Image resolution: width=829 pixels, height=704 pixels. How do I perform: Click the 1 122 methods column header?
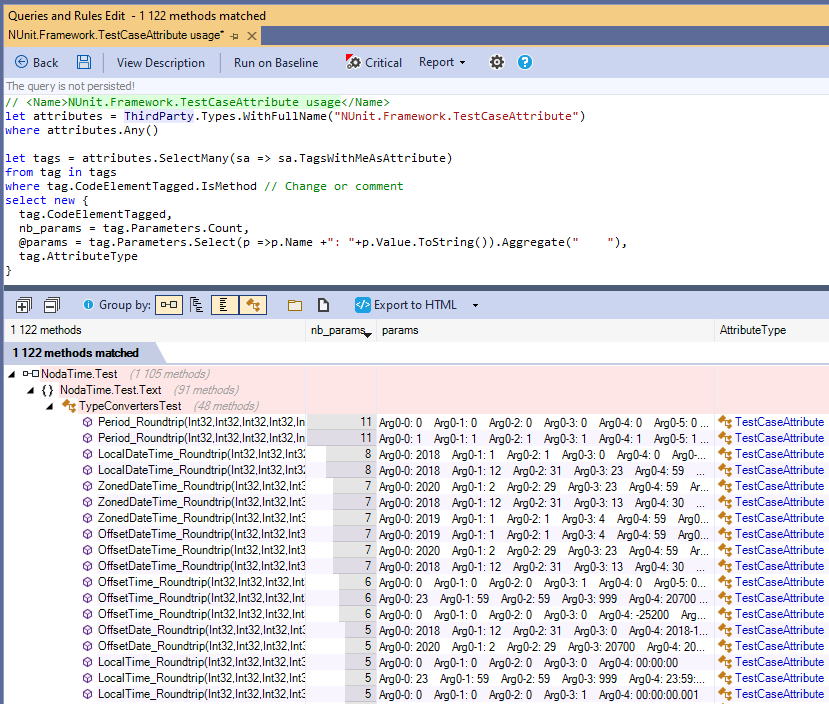coord(155,330)
